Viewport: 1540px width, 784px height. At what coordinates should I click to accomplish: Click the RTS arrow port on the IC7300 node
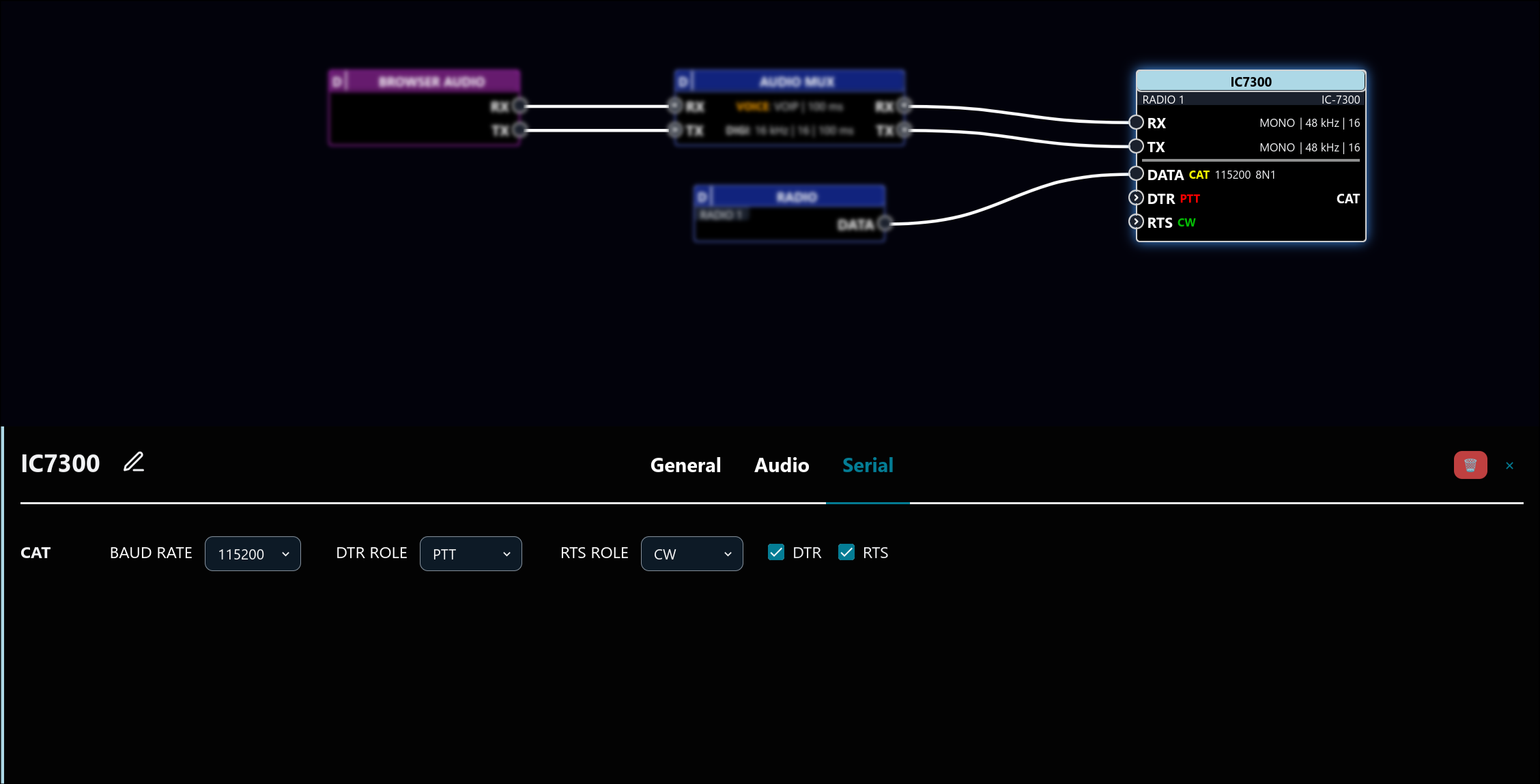pos(1136,222)
